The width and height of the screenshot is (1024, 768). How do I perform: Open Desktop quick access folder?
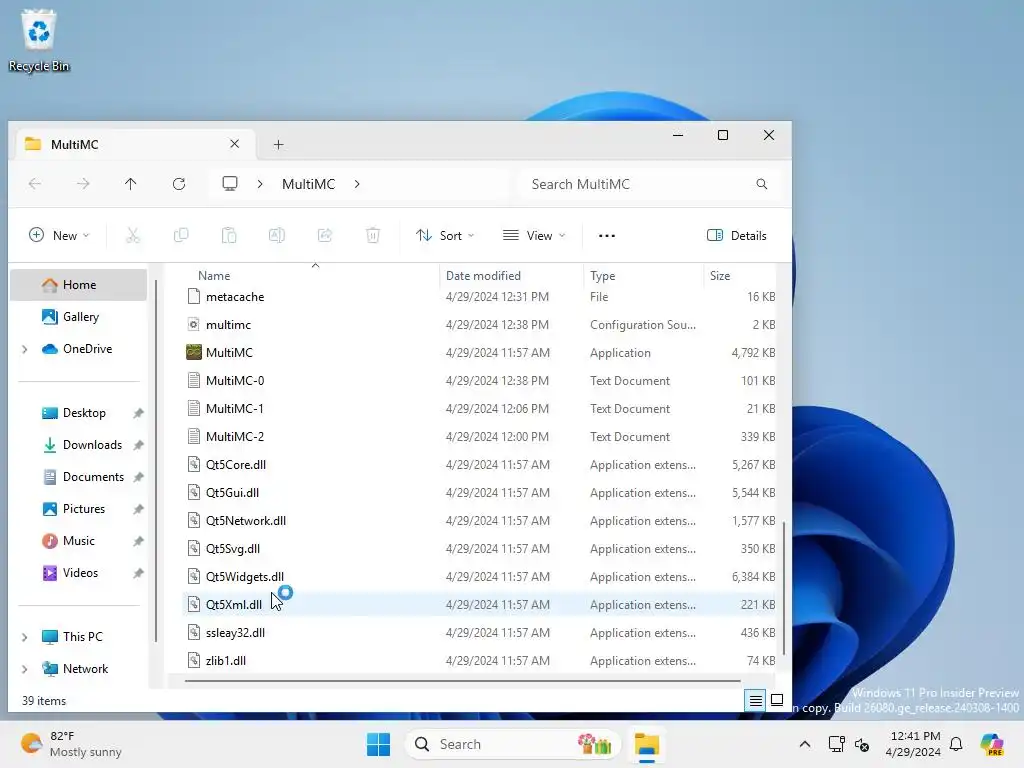click(x=78, y=413)
